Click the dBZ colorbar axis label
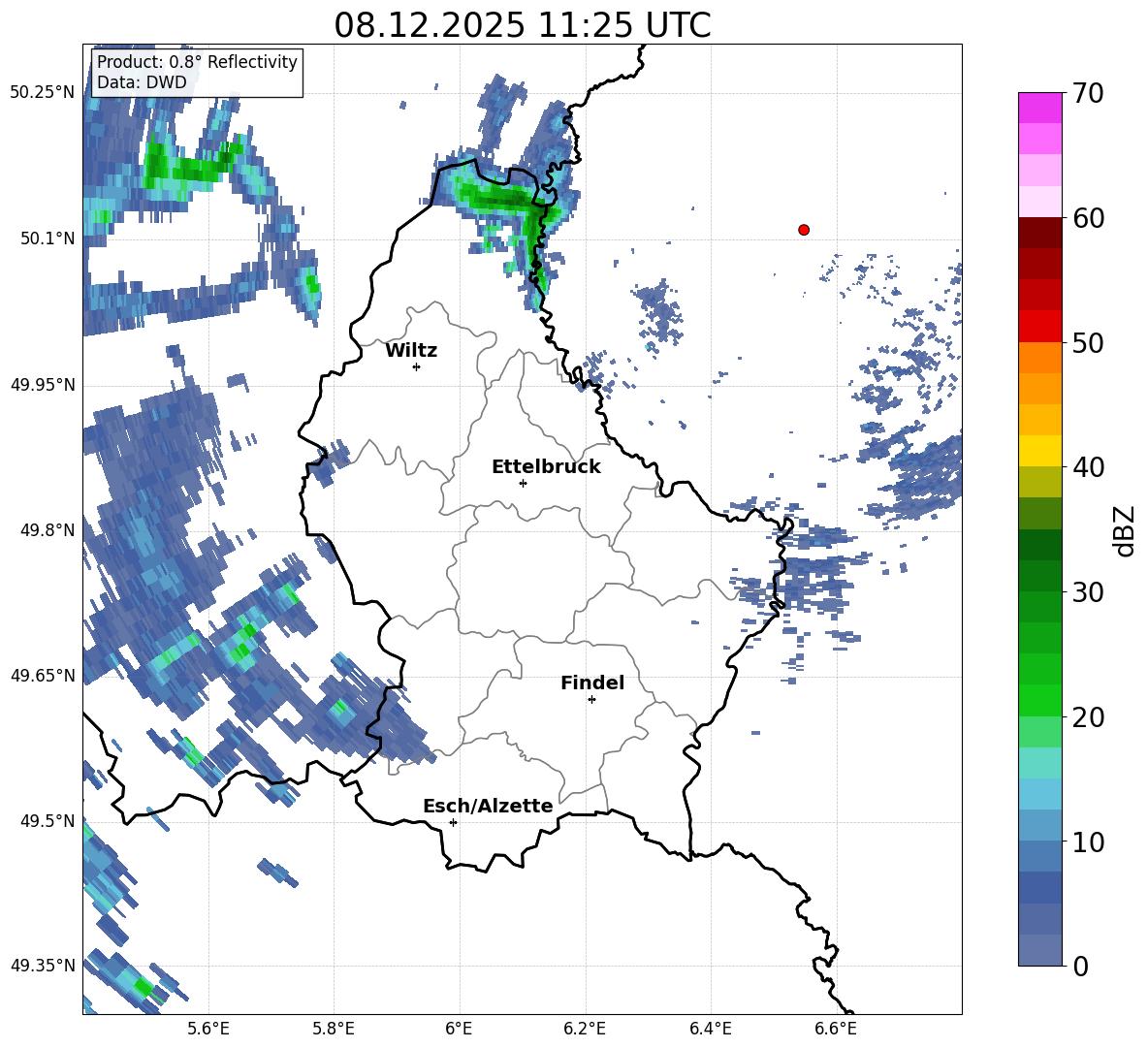 pos(1126,530)
